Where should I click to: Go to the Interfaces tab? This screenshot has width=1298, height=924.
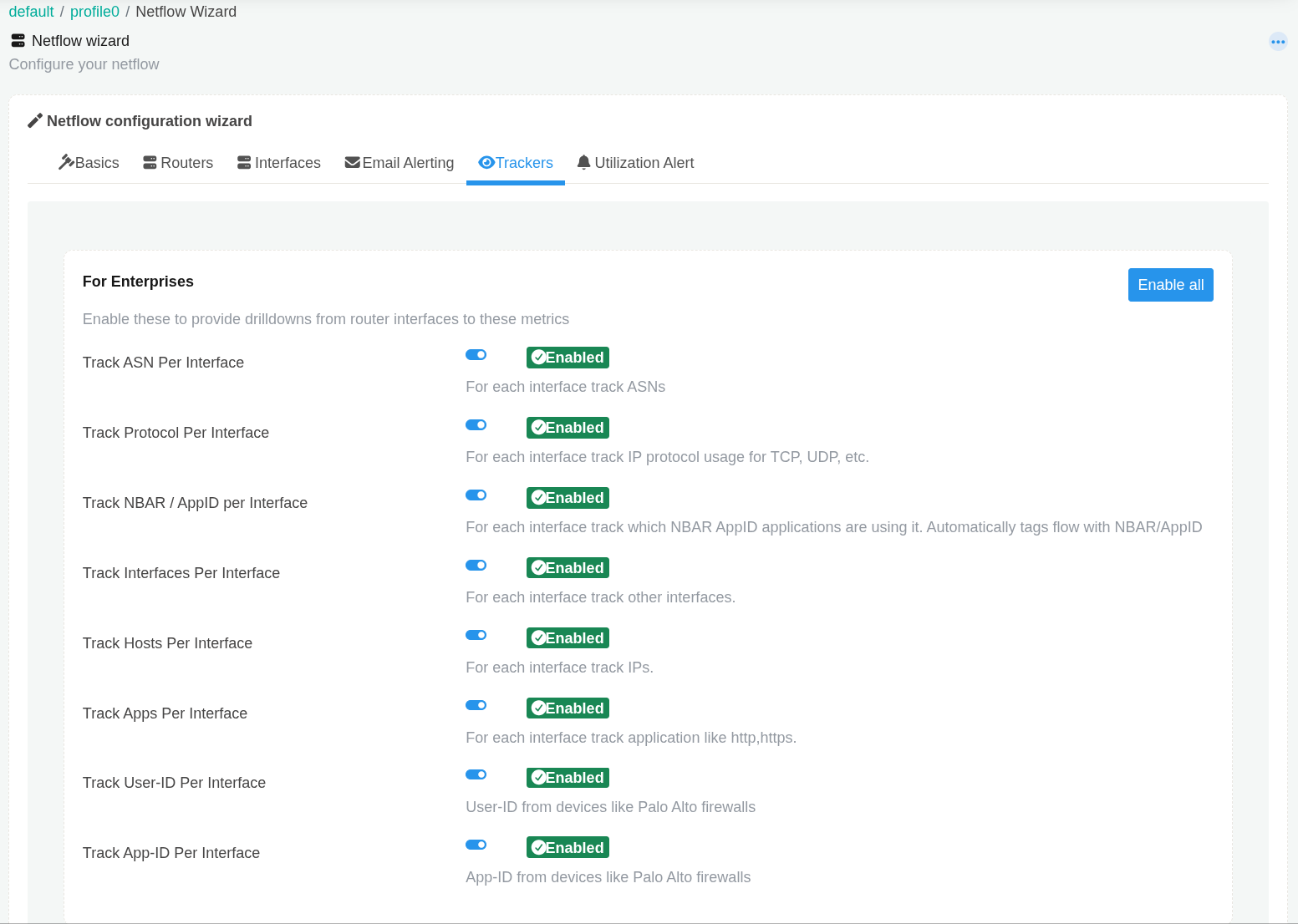[279, 163]
